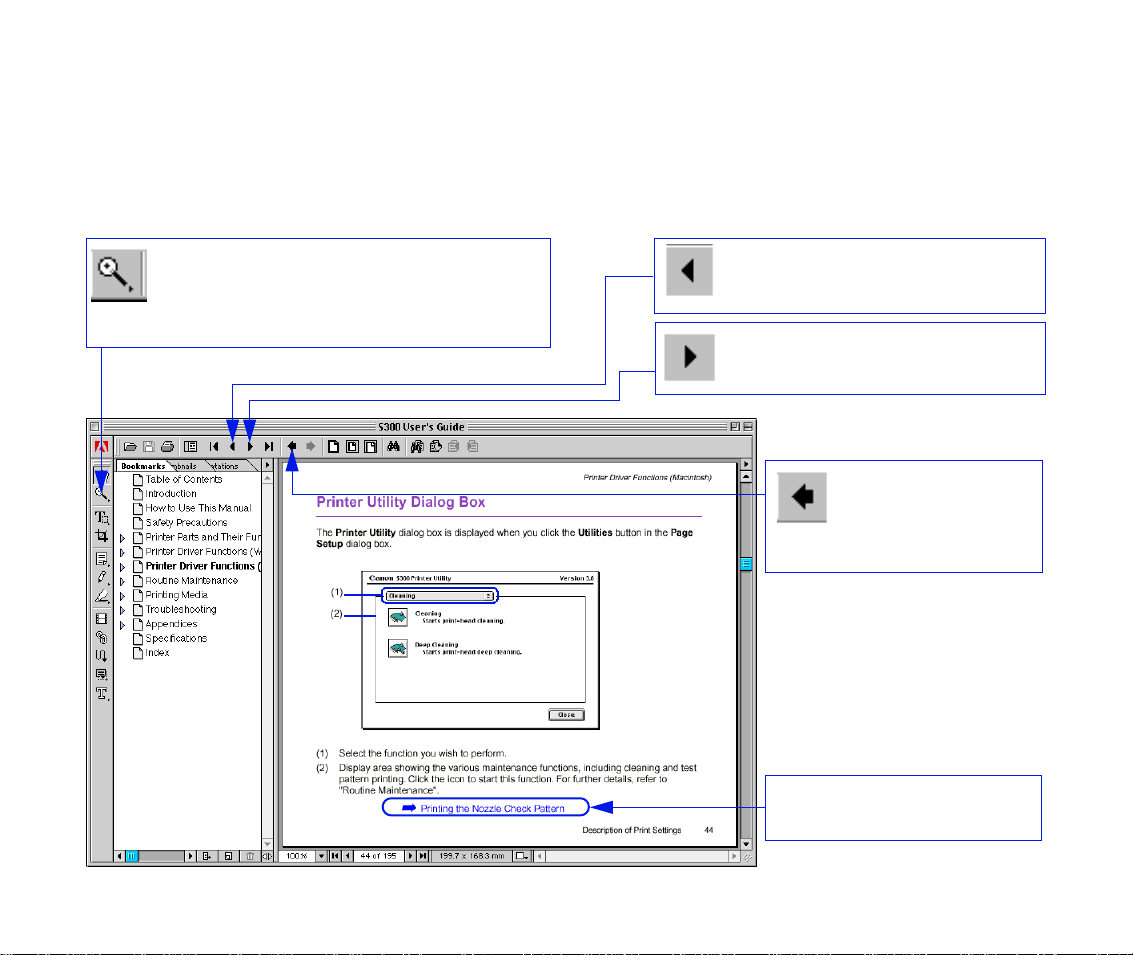
Task: Click previous page arrow in status bar
Action: pyautogui.click(x=348, y=856)
